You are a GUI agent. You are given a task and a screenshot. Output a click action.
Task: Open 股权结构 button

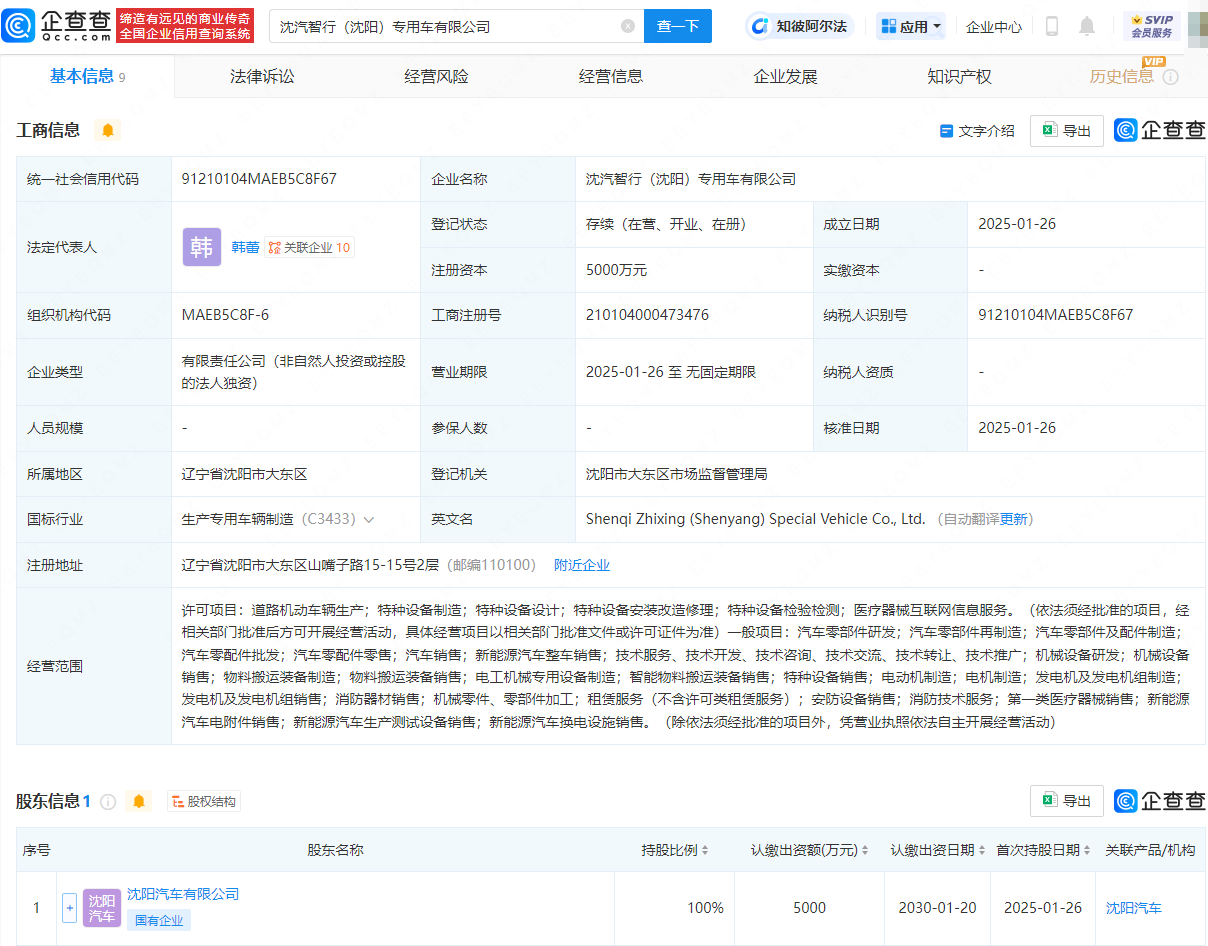[204, 802]
